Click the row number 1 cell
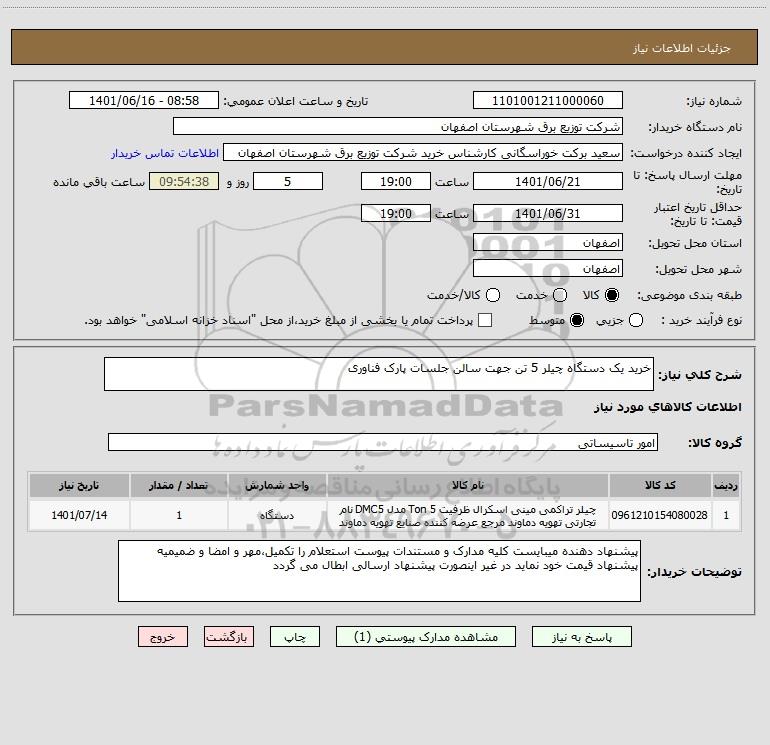Screen dimensions: 770x745 726,515
